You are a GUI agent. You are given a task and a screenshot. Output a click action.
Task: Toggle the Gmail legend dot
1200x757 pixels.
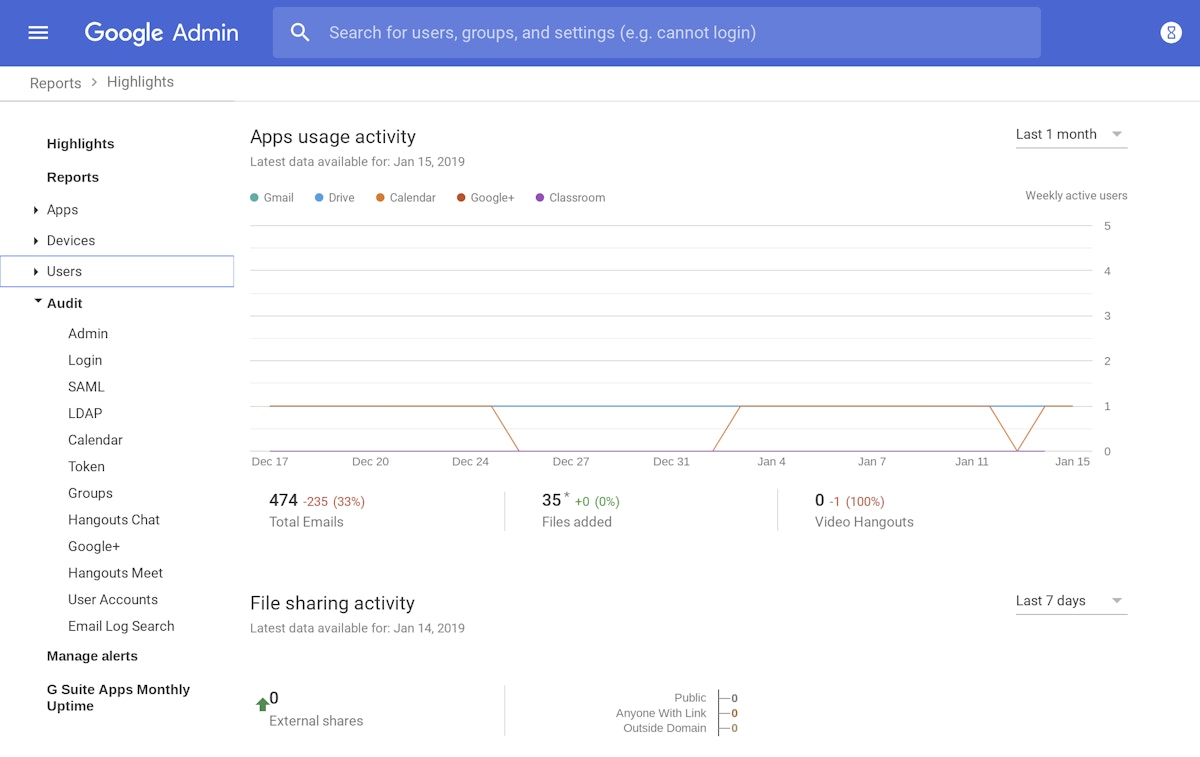click(255, 198)
